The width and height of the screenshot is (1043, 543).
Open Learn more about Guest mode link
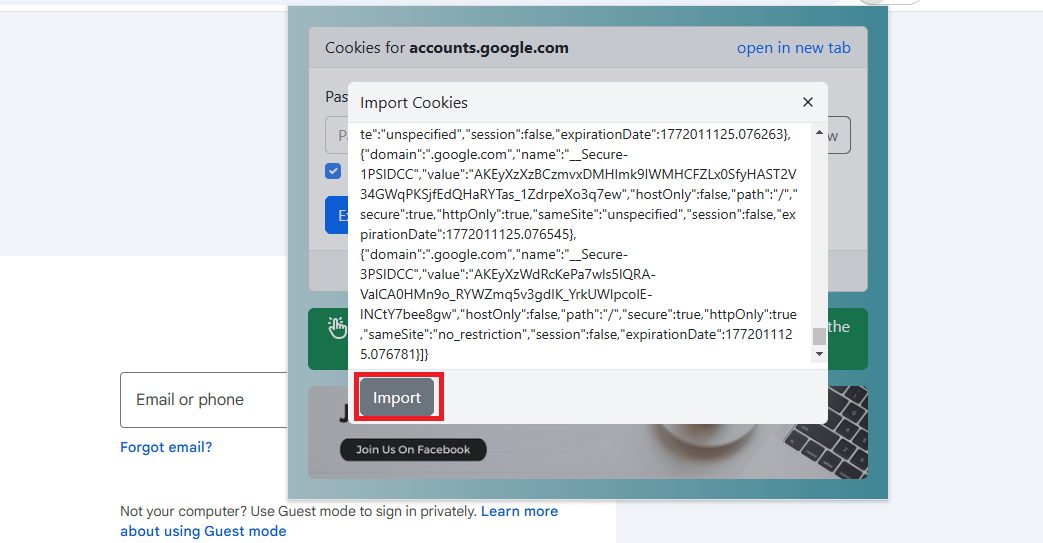tap(339, 521)
